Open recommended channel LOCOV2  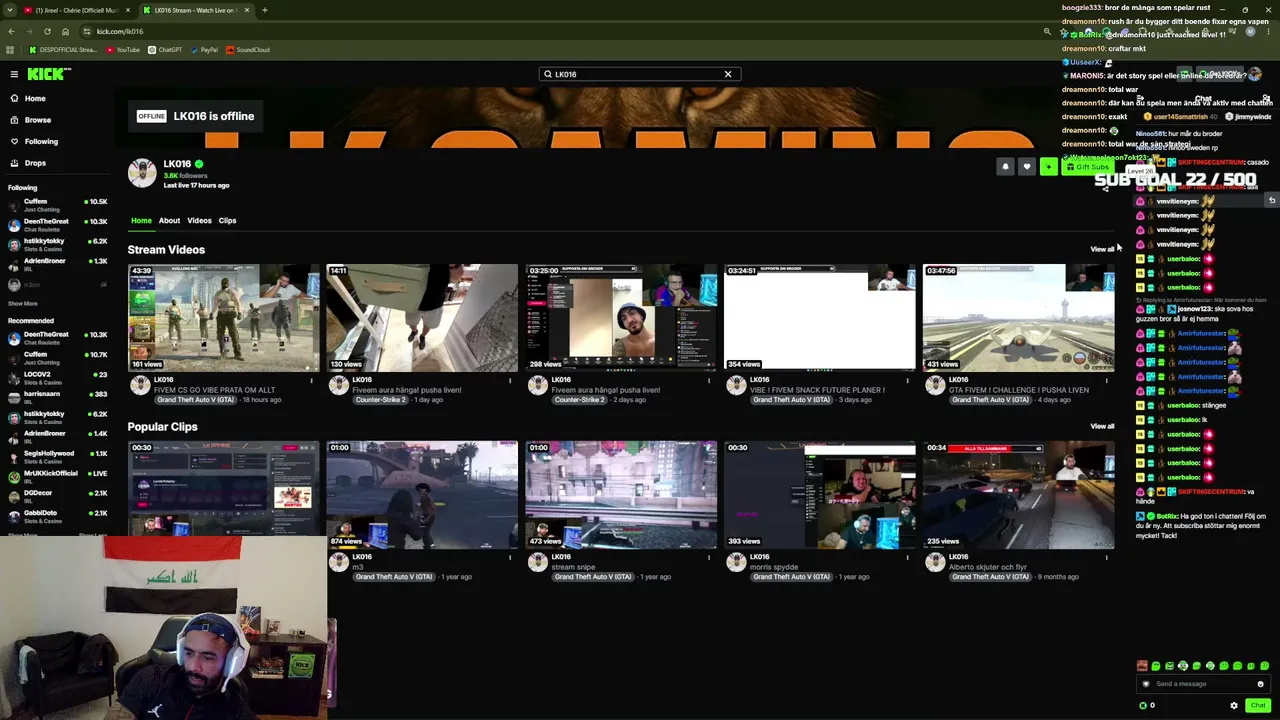(x=58, y=377)
